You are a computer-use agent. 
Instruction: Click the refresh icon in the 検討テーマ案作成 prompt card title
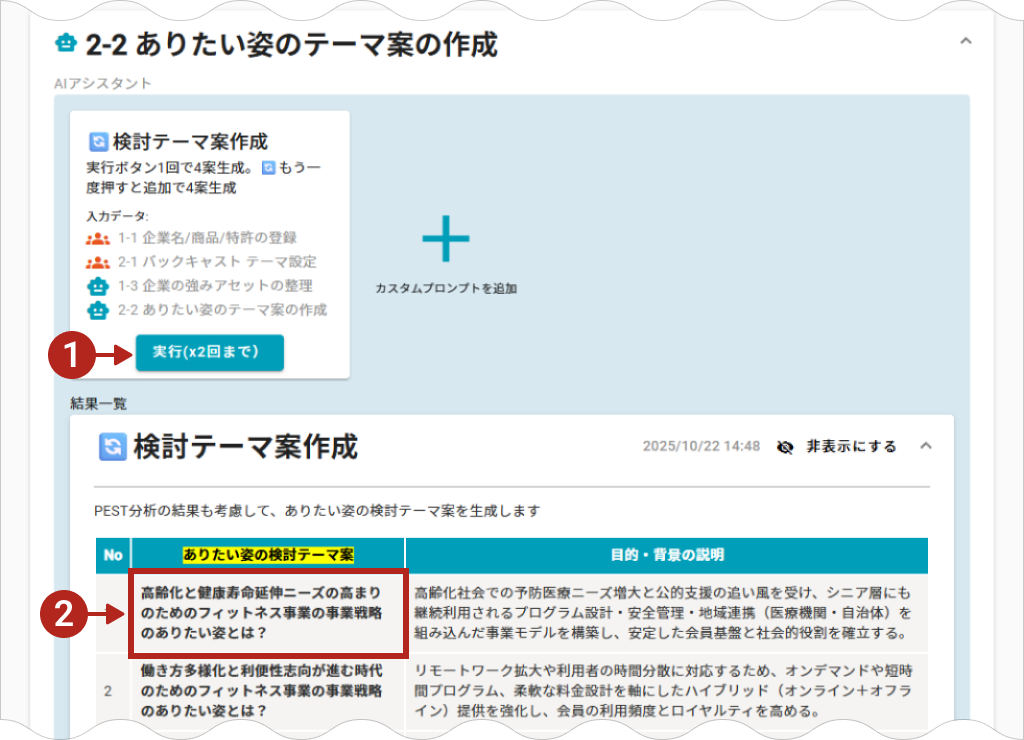coord(98,142)
